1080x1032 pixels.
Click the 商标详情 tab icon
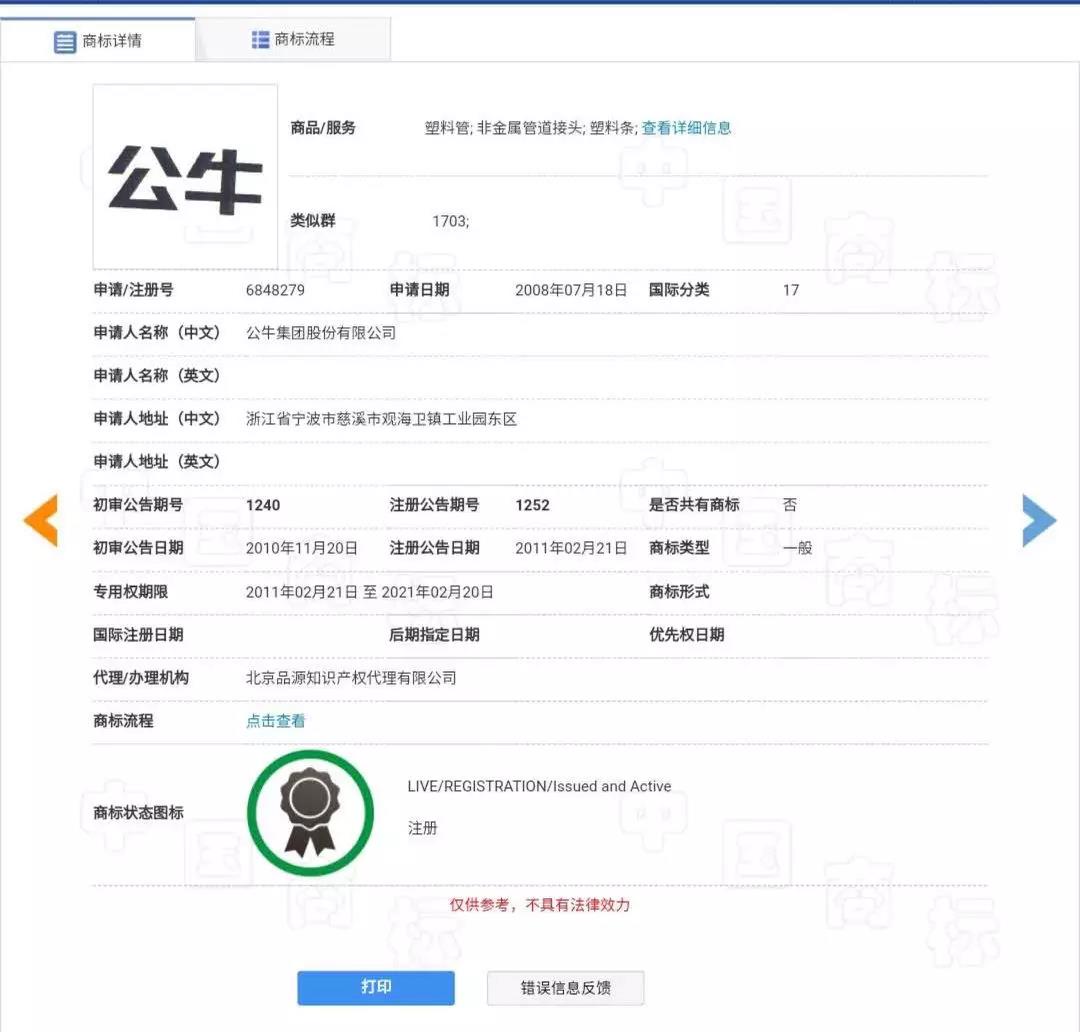(65, 42)
